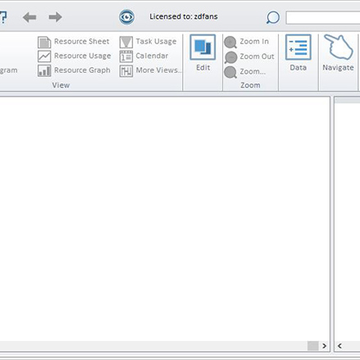Screen dimensions: 360x360
Task: Open the Task Usage view icon
Action: [x=126, y=42]
